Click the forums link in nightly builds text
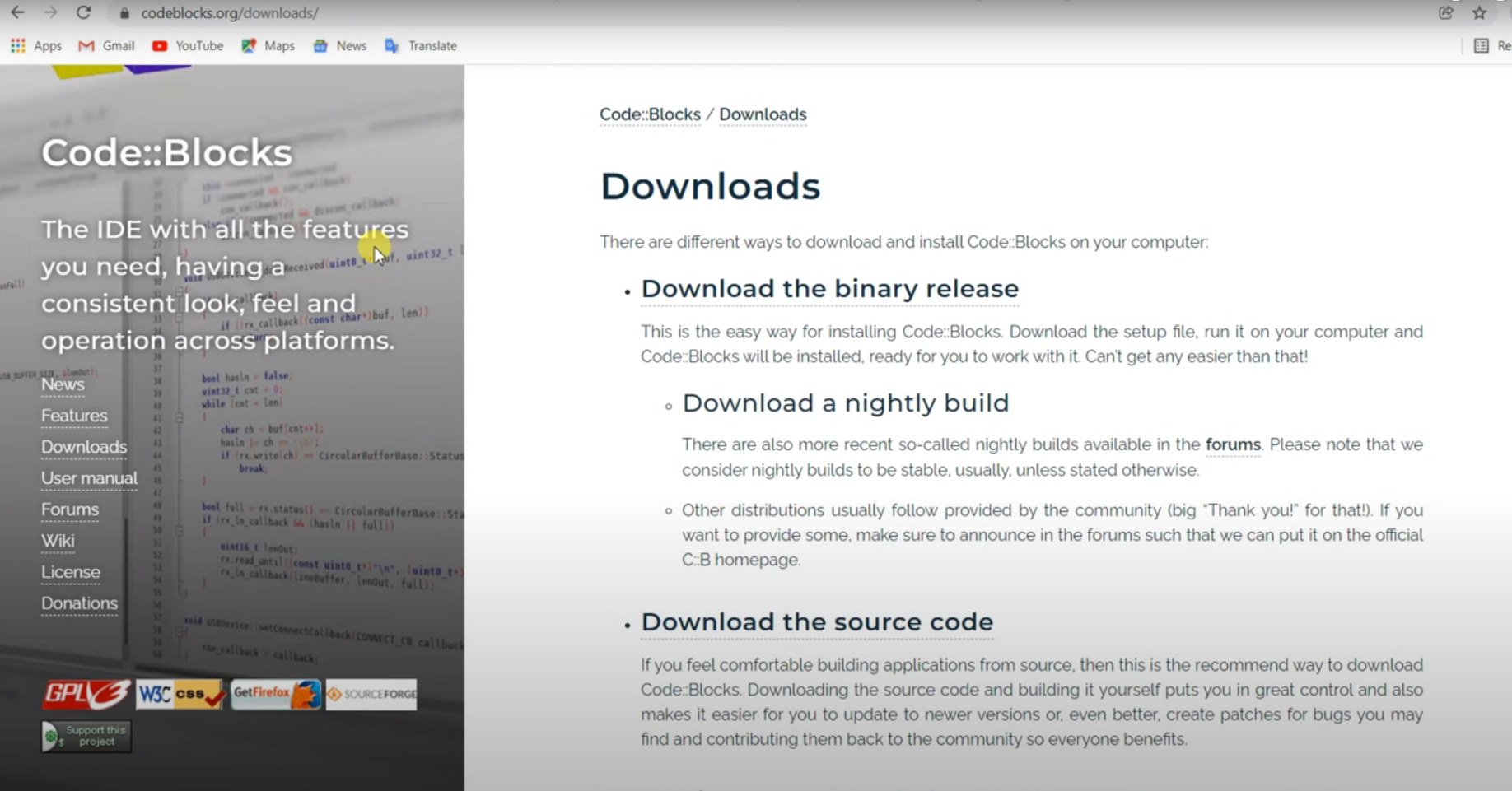The image size is (1512, 791). pyautogui.click(x=1232, y=444)
